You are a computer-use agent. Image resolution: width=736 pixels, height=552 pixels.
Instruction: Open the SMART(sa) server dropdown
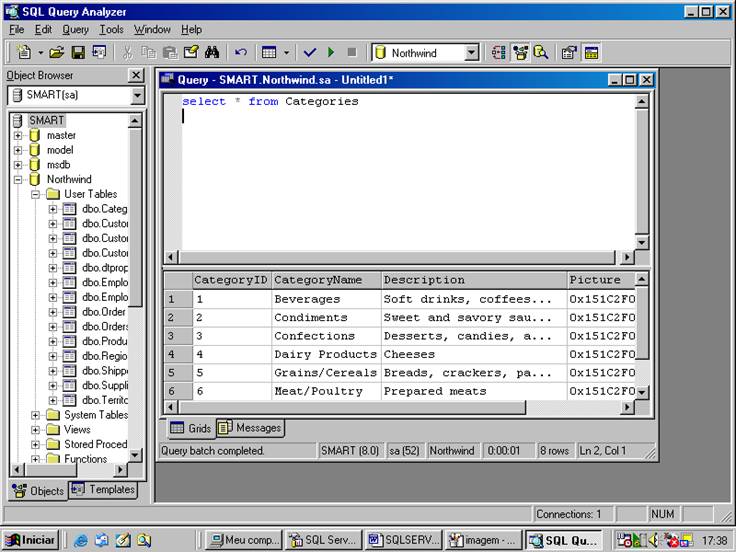[x=137, y=96]
